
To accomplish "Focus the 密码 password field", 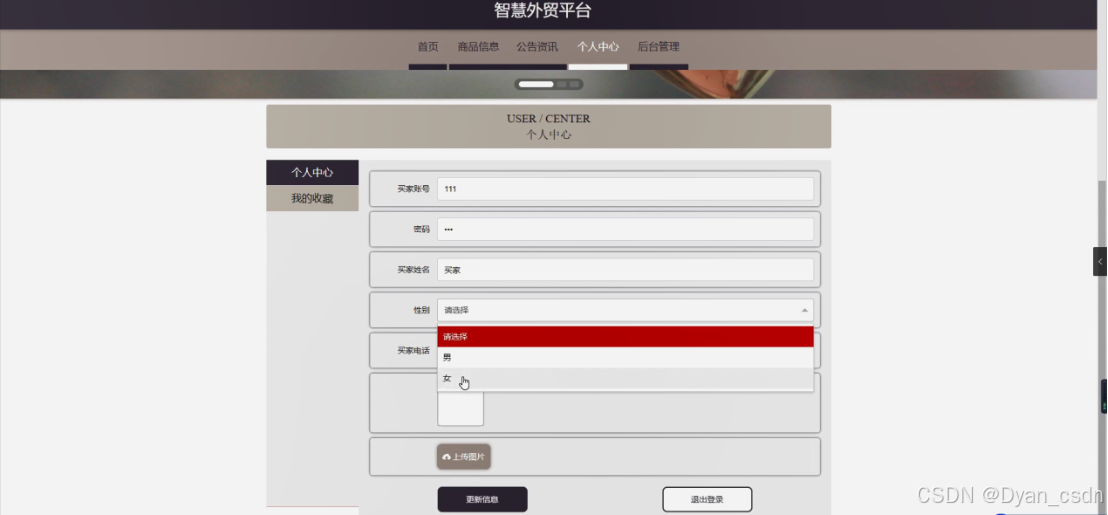I will pos(625,229).
